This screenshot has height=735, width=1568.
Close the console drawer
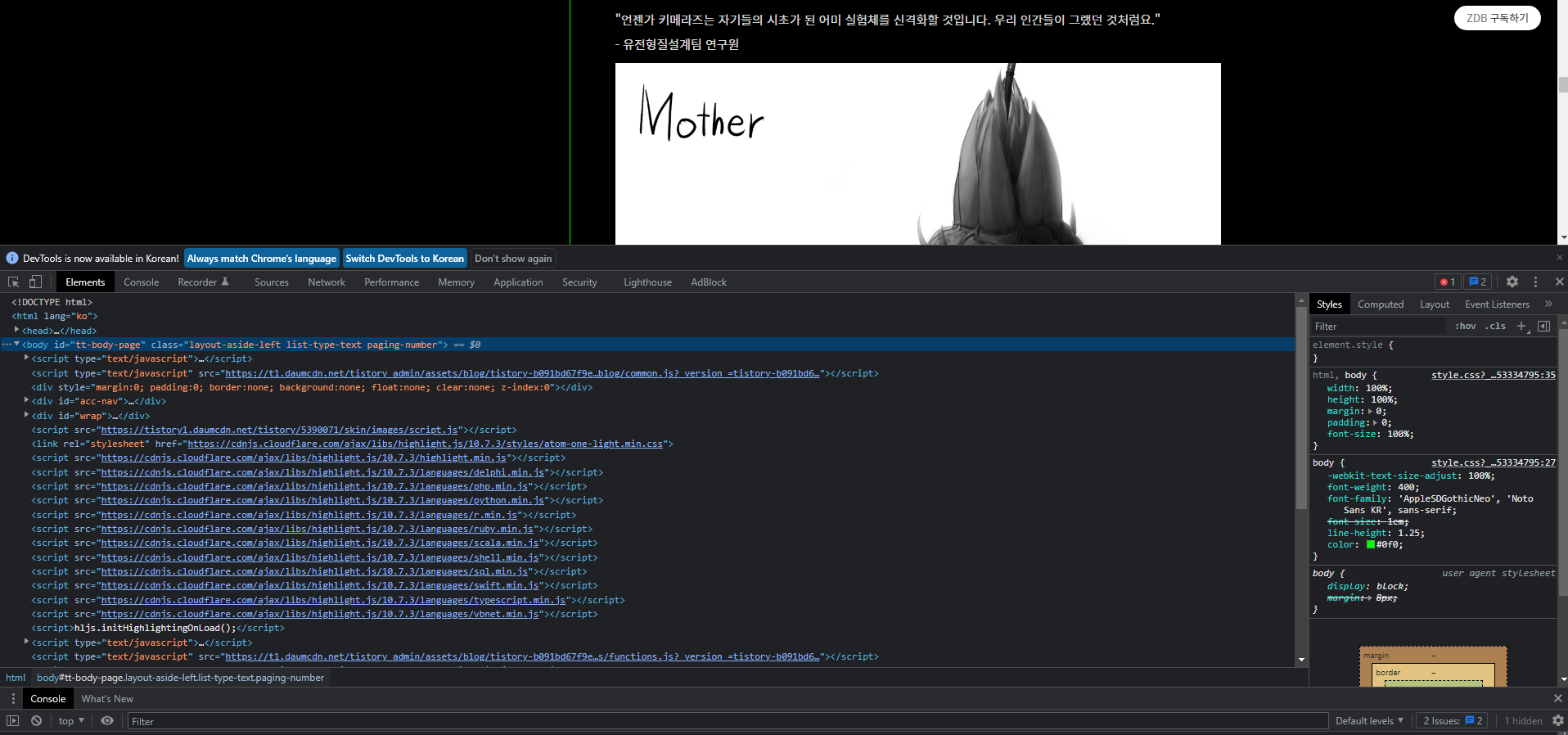(1557, 698)
